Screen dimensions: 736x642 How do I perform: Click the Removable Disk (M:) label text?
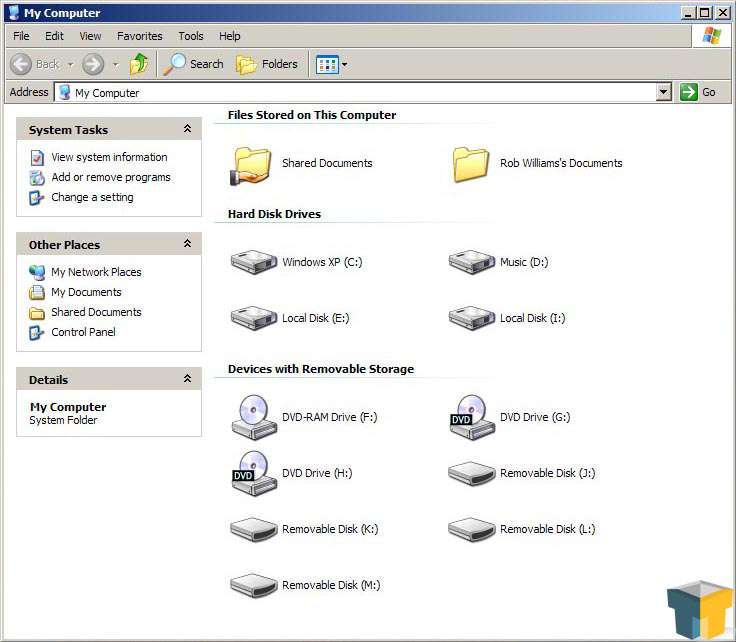pyautogui.click(x=331, y=585)
